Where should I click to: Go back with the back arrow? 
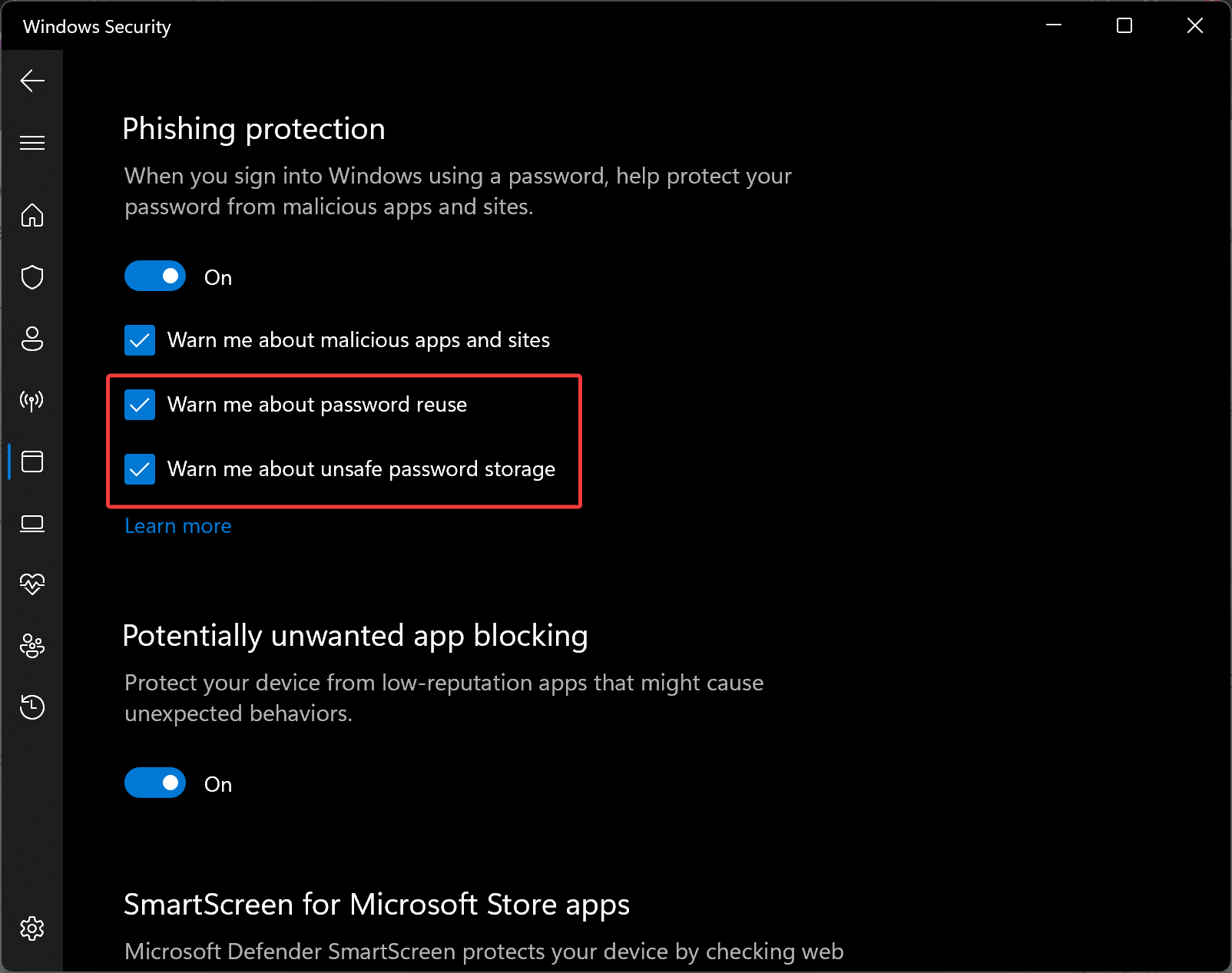pyautogui.click(x=32, y=81)
